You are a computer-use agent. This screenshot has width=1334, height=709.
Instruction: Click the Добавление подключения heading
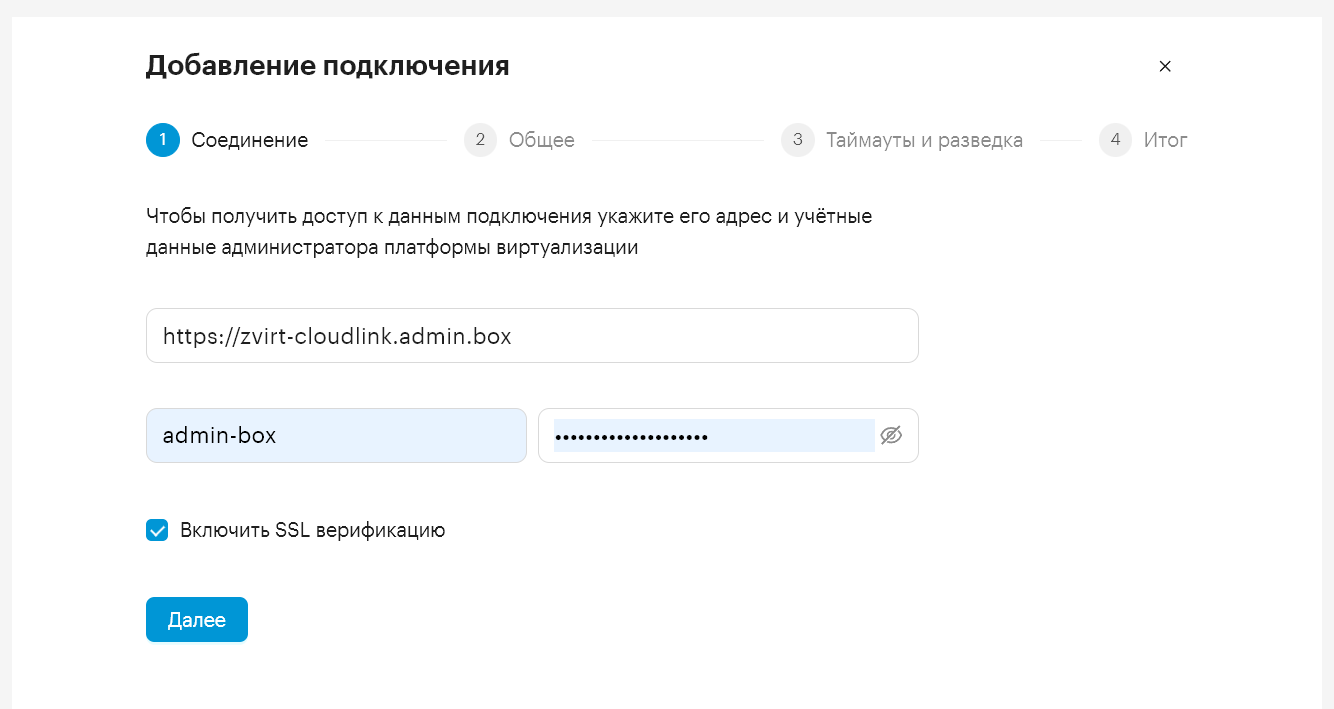pos(328,66)
